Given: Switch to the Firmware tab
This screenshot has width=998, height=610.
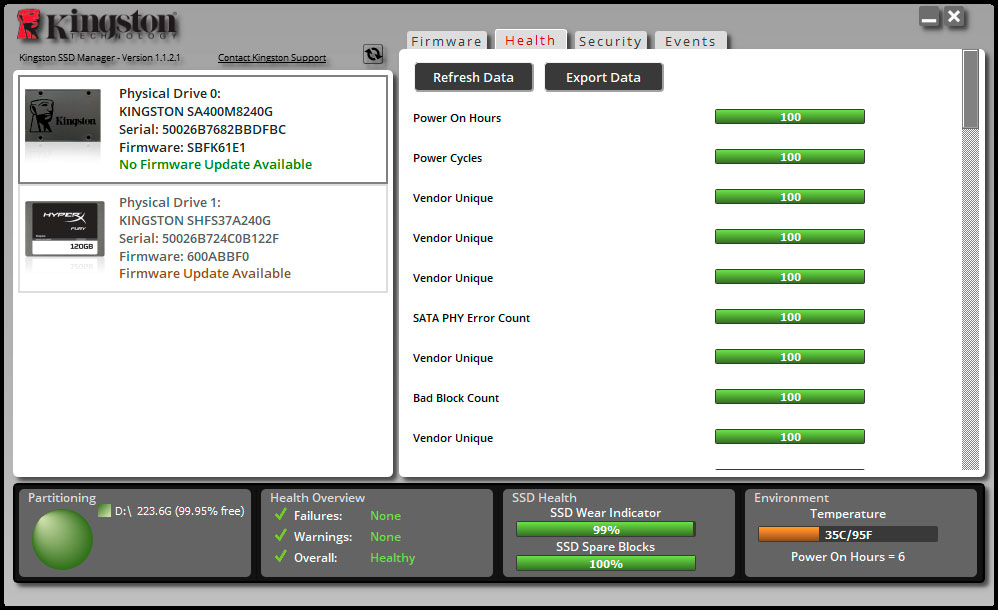Looking at the screenshot, I should [x=446, y=42].
